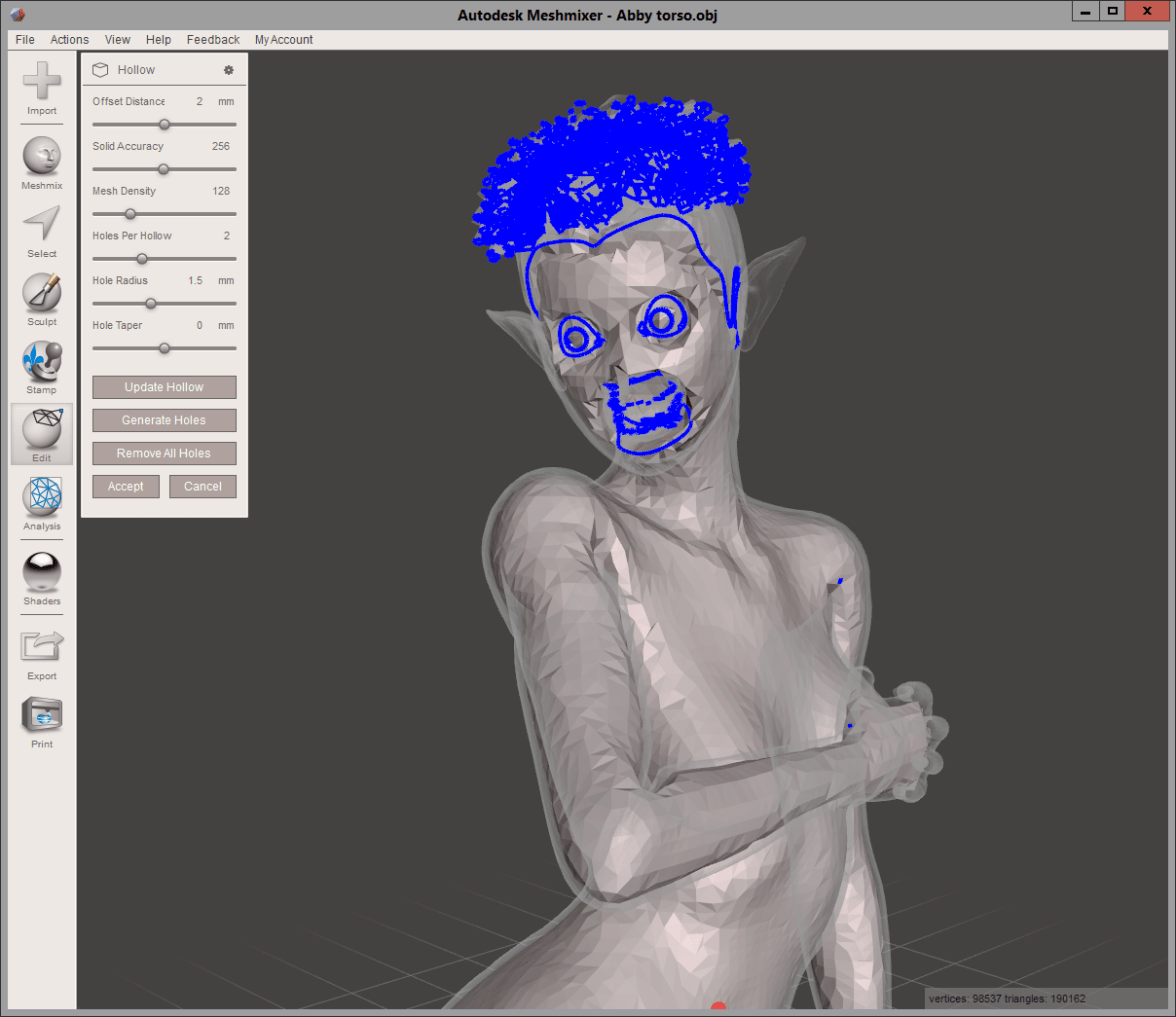Launch the Analysis tool
The height and width of the screenshot is (1017, 1176).
pyautogui.click(x=41, y=497)
